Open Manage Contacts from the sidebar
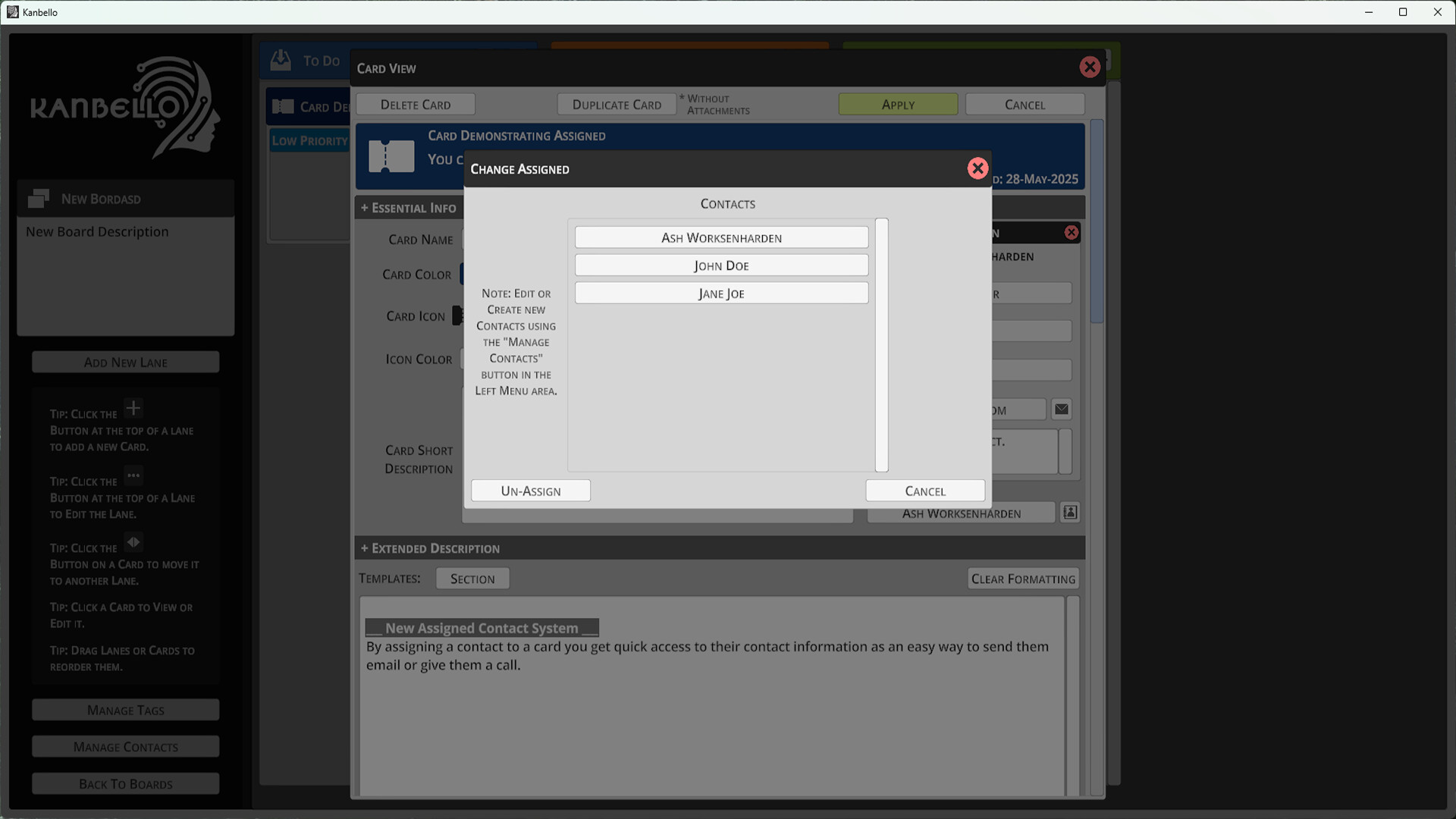The height and width of the screenshot is (819, 1456). 125,746
